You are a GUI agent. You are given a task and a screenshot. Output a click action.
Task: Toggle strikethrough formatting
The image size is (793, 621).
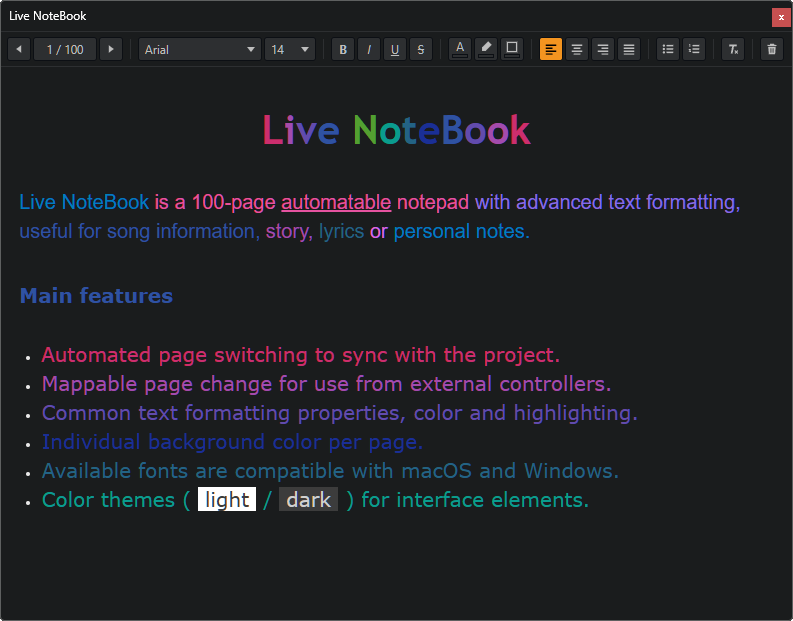421,50
